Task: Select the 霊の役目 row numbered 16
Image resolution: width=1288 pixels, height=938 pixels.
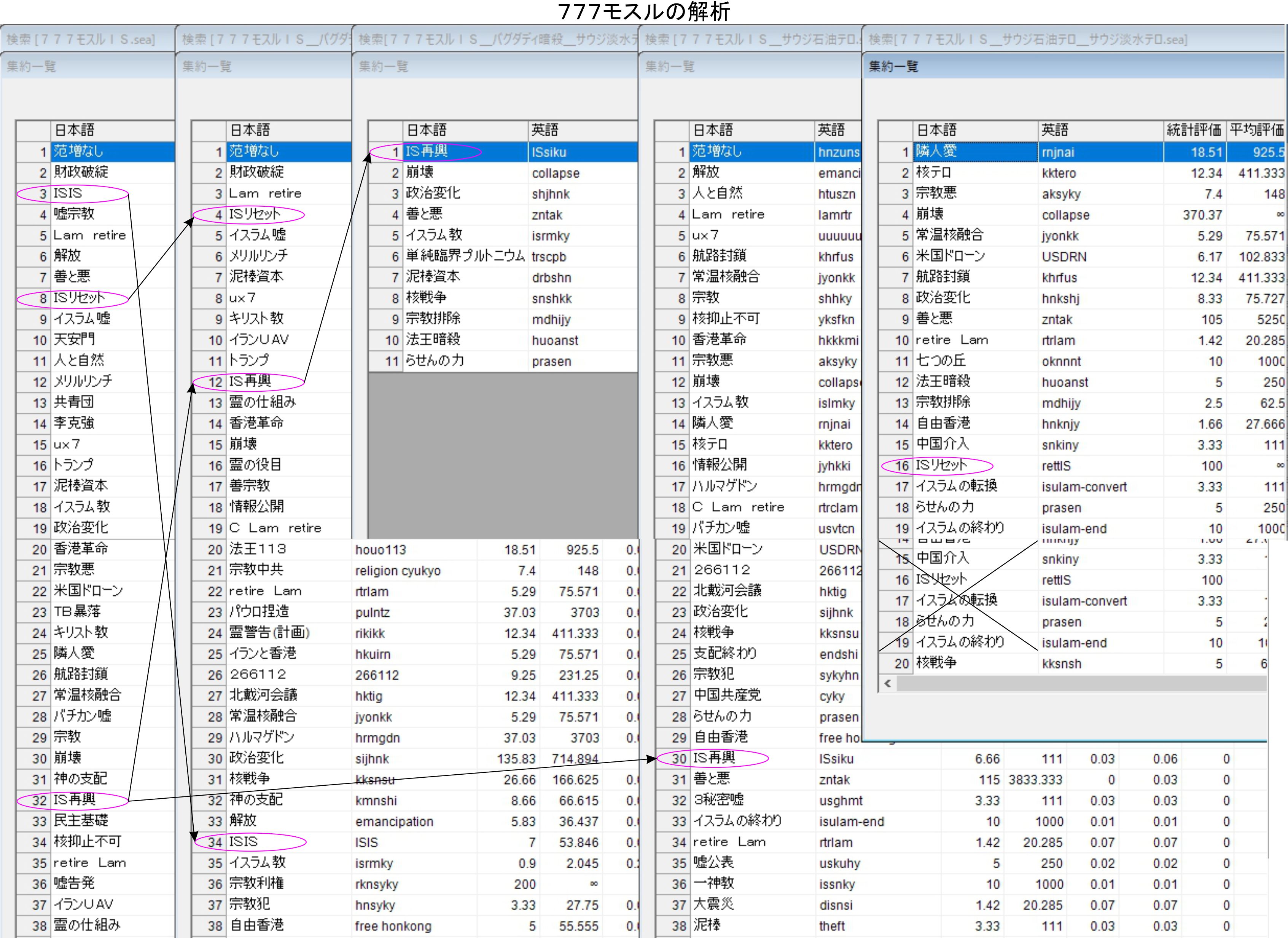Action: [x=256, y=465]
